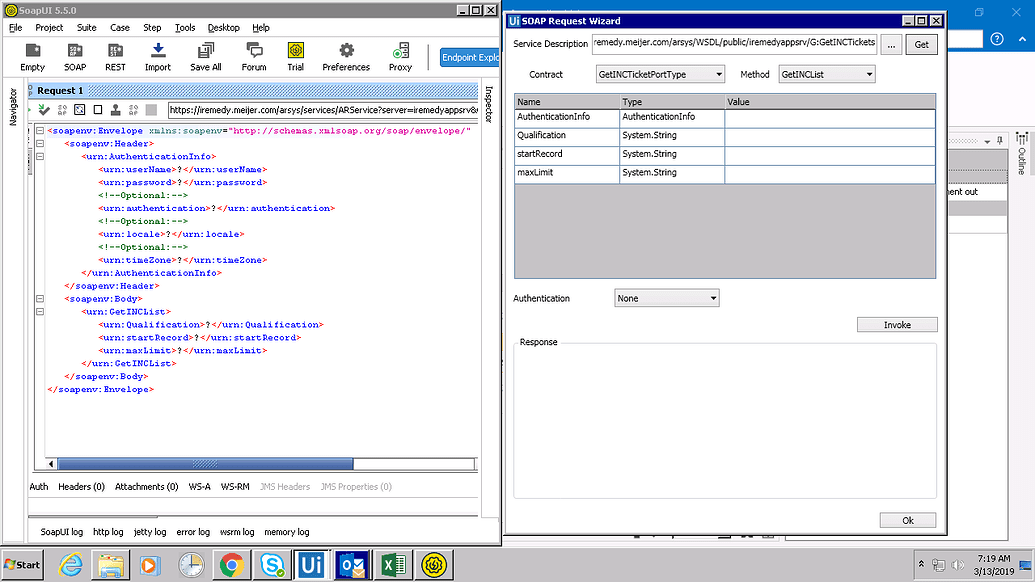Open Preferences from the toolbar

[x=346, y=56]
